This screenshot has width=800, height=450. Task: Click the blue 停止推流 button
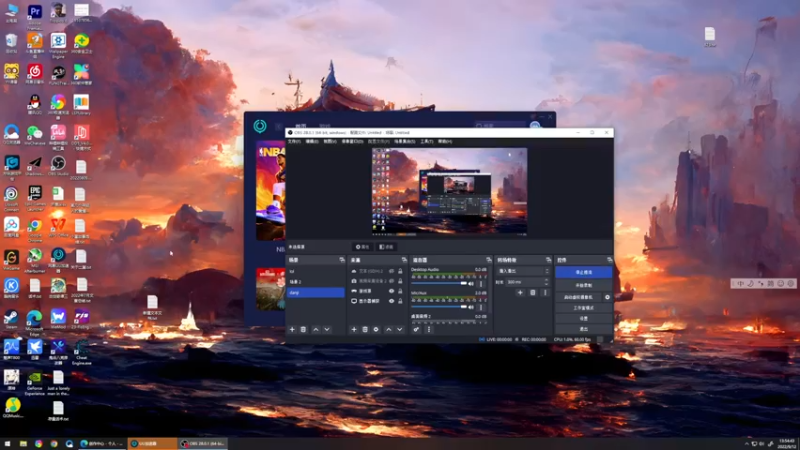click(584, 272)
